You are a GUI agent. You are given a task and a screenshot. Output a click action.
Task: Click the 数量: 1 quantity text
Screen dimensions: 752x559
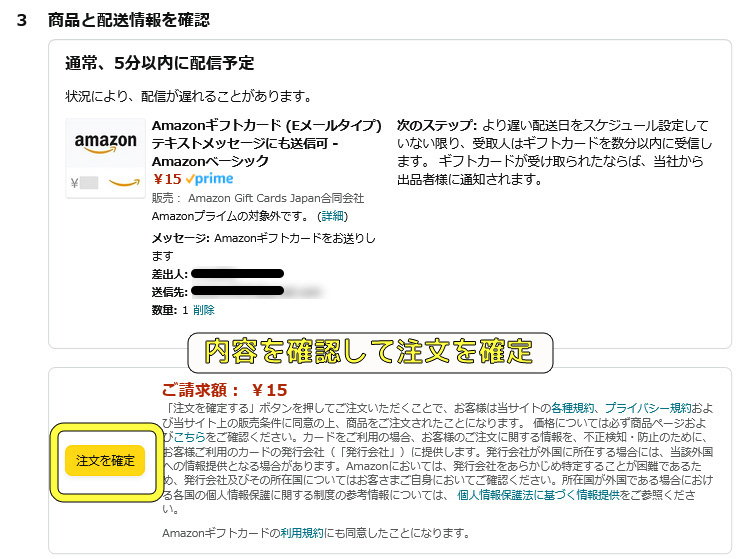point(170,310)
